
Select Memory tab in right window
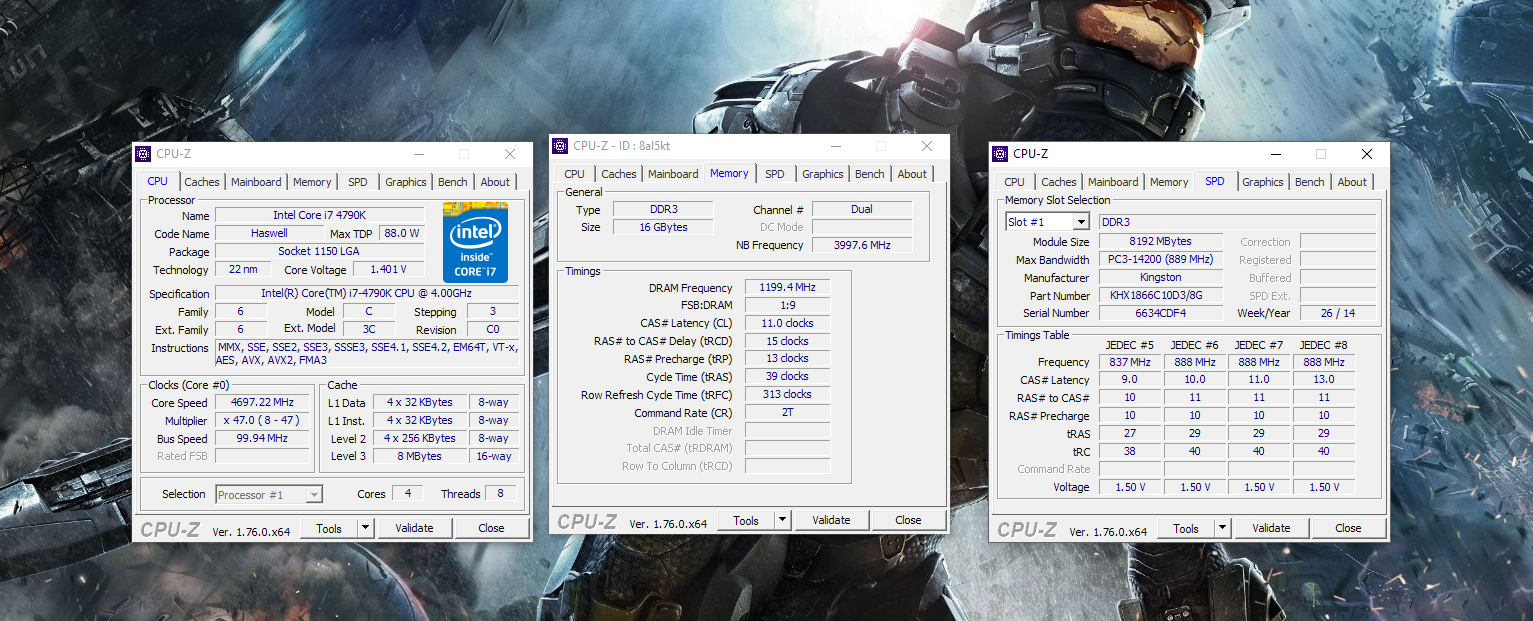point(1169,182)
